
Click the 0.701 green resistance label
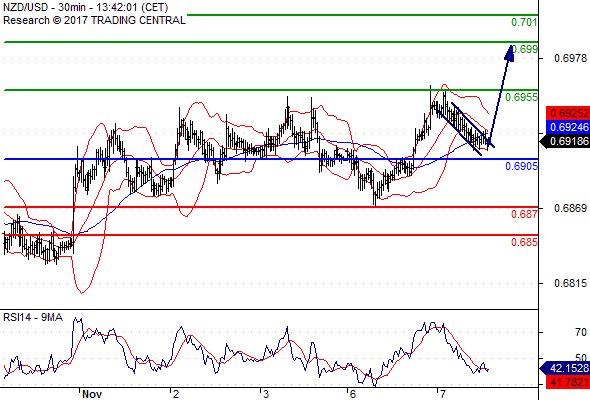click(x=524, y=22)
